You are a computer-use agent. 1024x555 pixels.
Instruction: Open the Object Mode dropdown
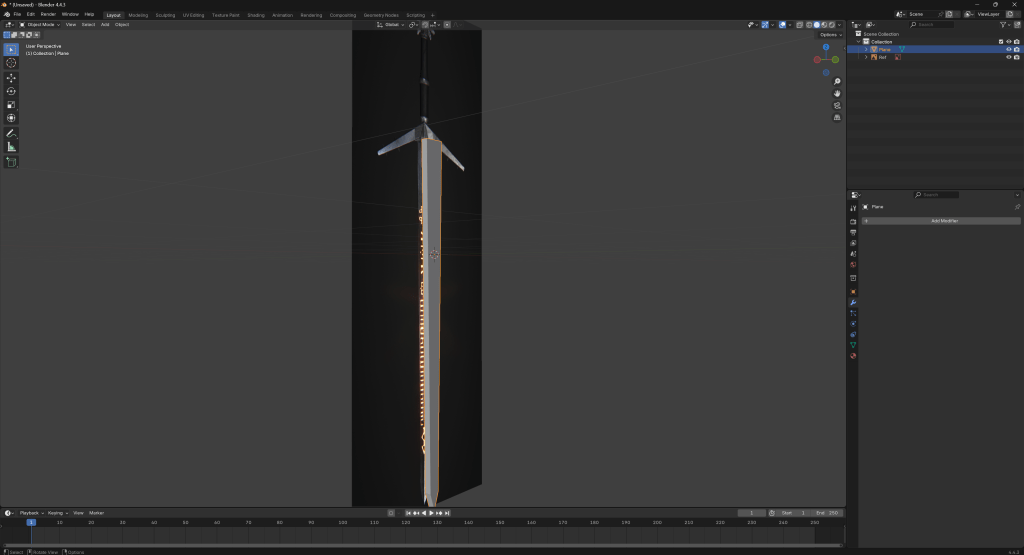tap(40, 24)
